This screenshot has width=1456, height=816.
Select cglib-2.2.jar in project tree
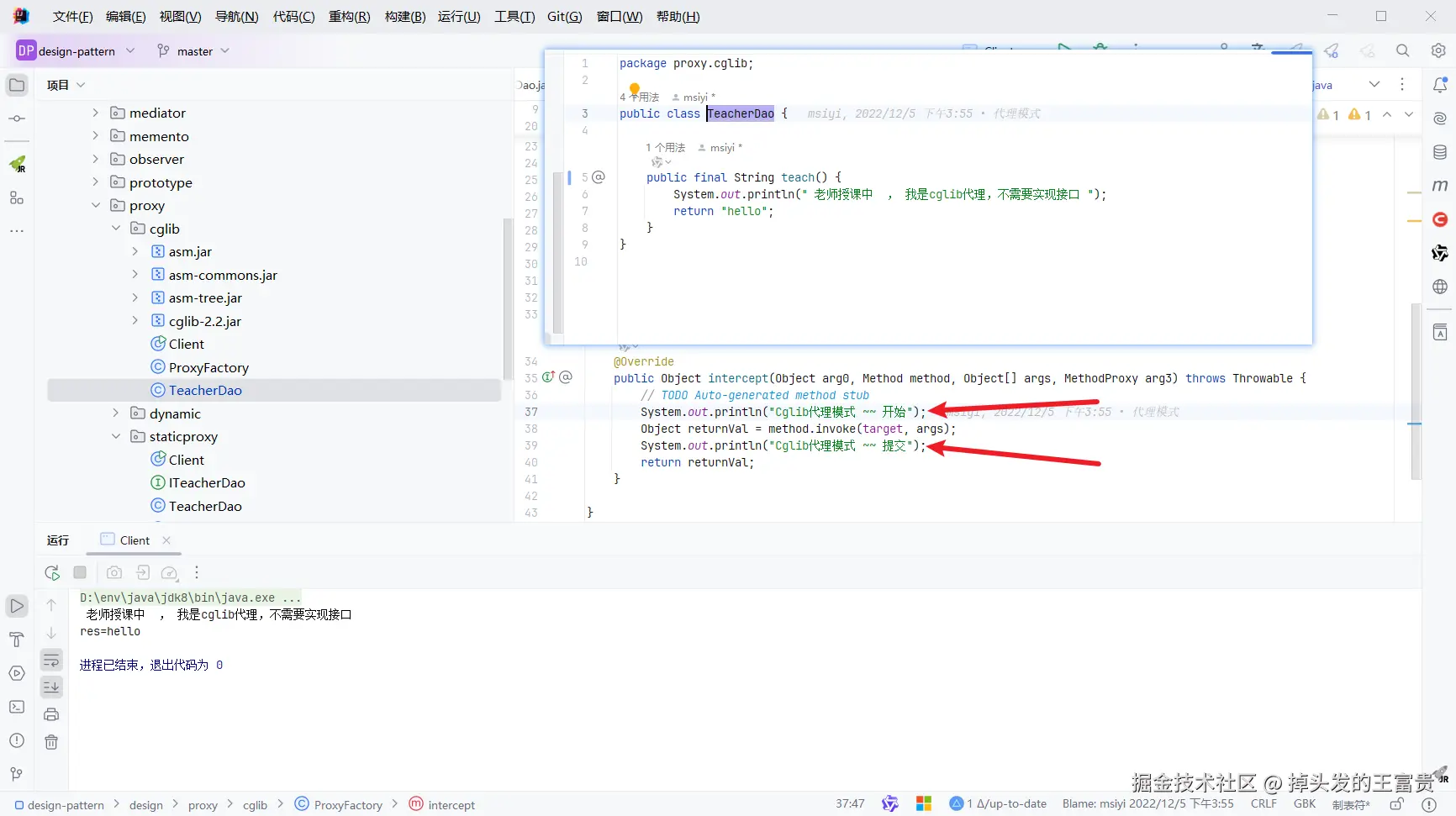(204, 321)
